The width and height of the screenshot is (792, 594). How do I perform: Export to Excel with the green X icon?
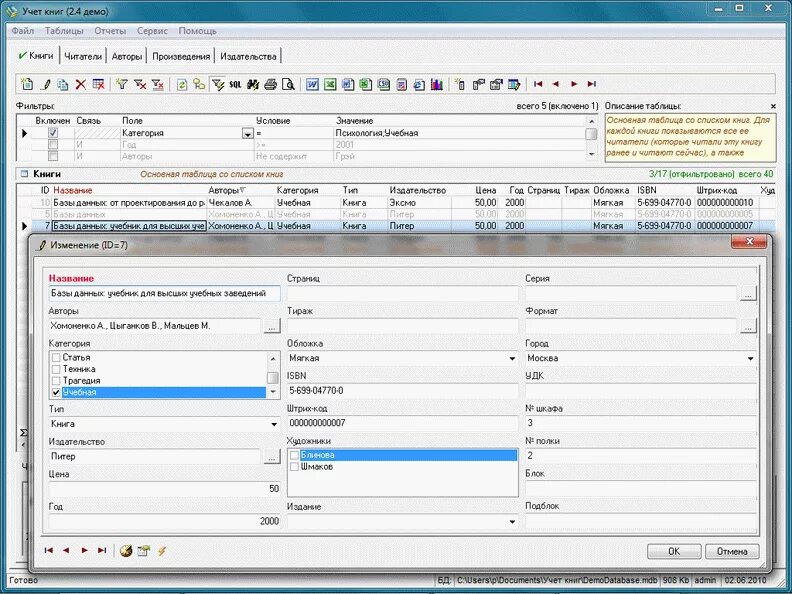click(330, 84)
